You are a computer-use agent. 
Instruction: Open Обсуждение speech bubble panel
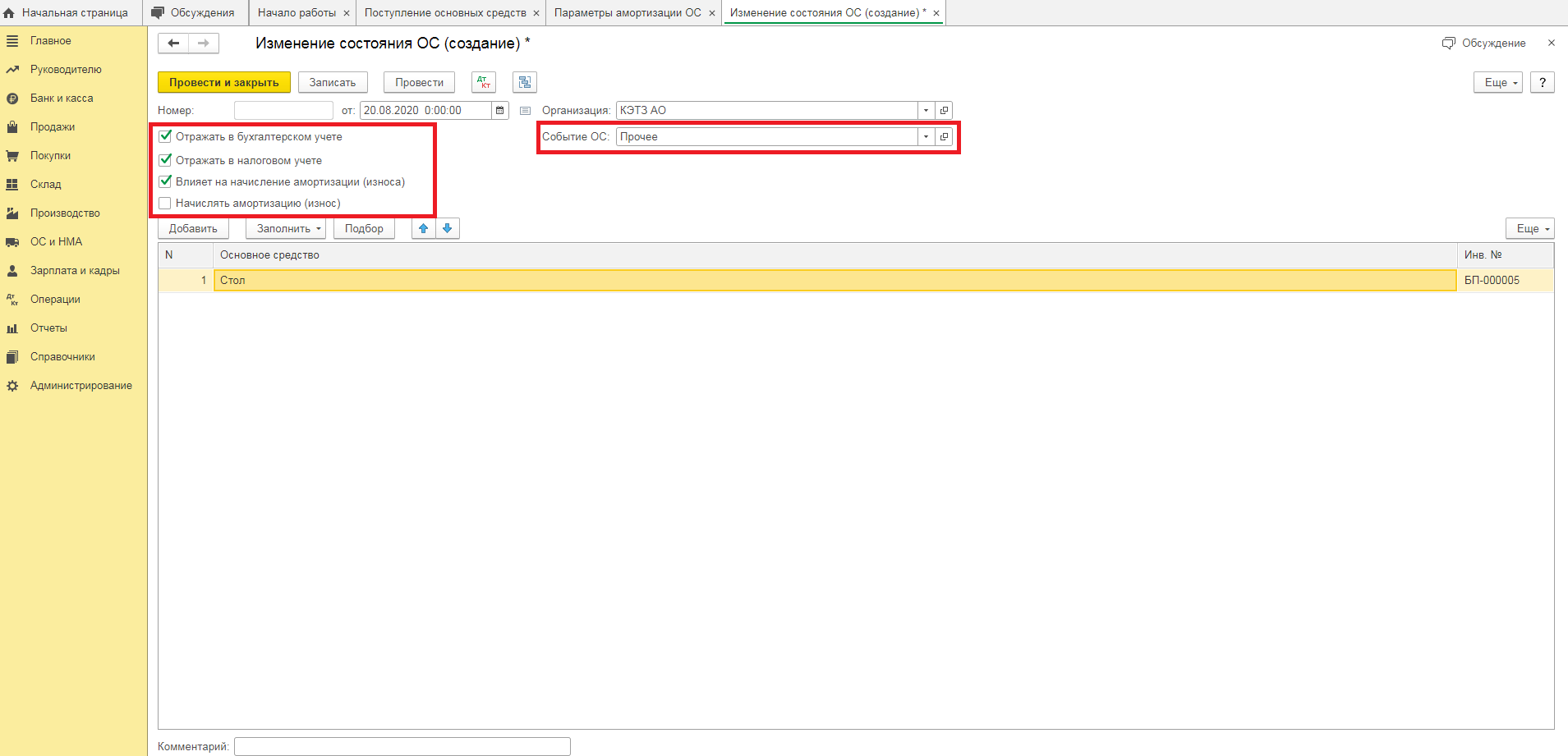1484,43
